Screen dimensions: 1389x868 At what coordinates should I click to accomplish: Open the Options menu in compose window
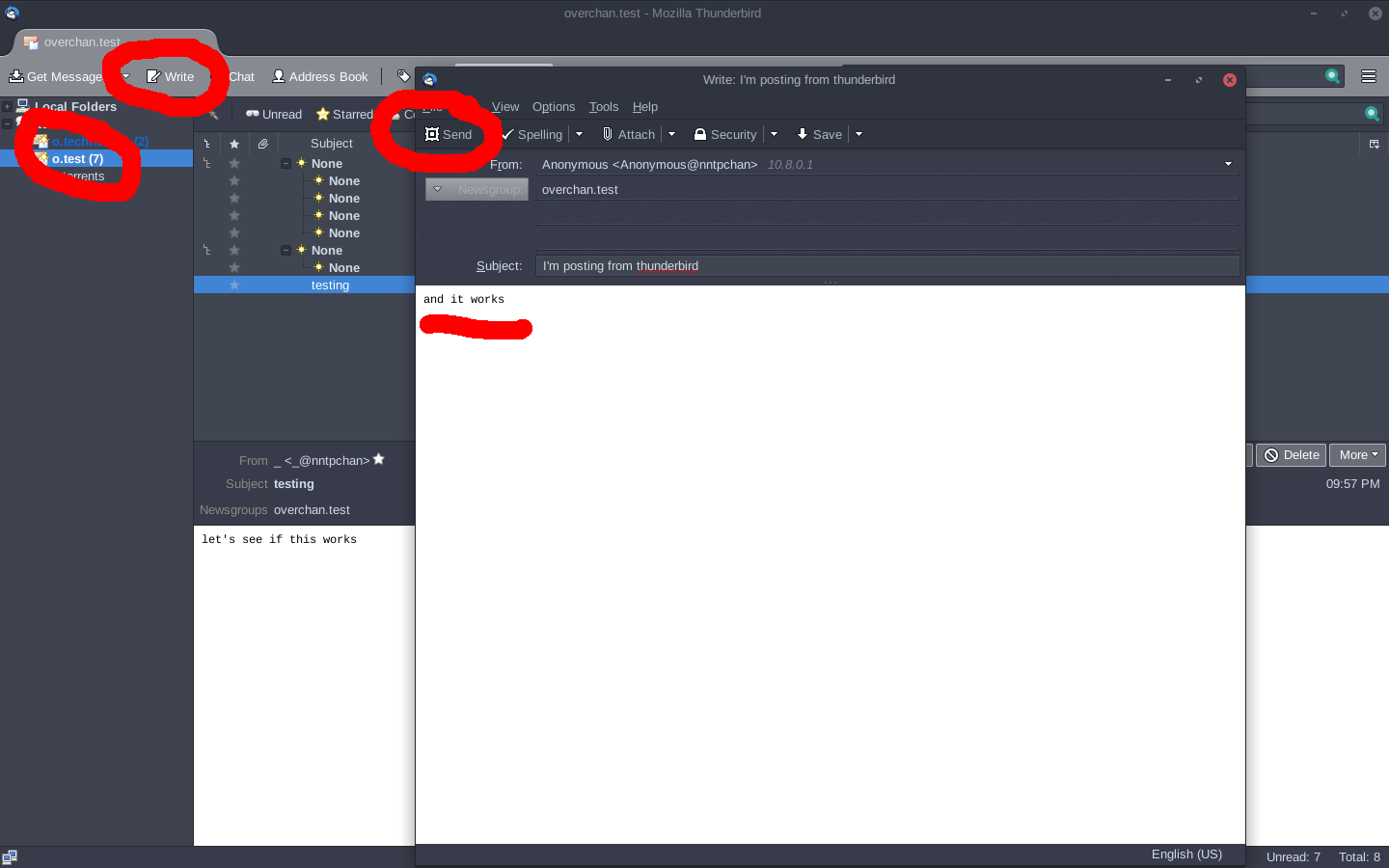(x=554, y=107)
